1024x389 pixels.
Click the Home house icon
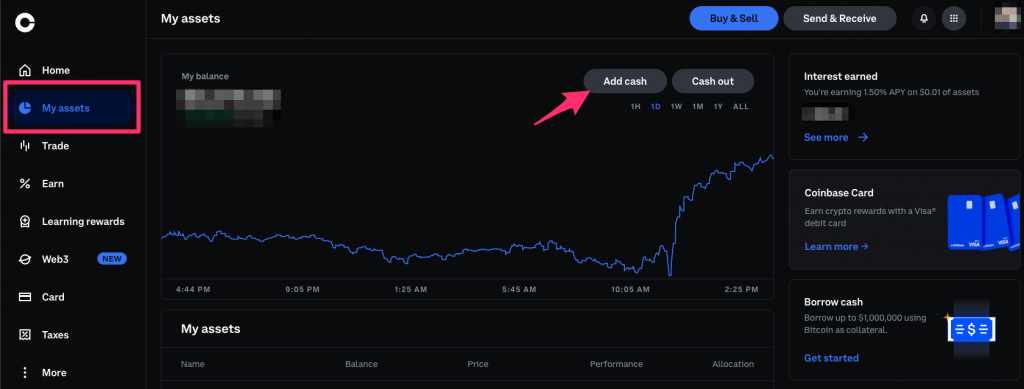[25, 70]
